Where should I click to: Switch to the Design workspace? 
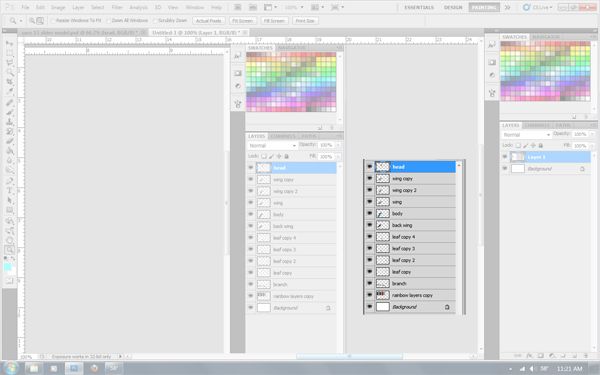point(453,7)
